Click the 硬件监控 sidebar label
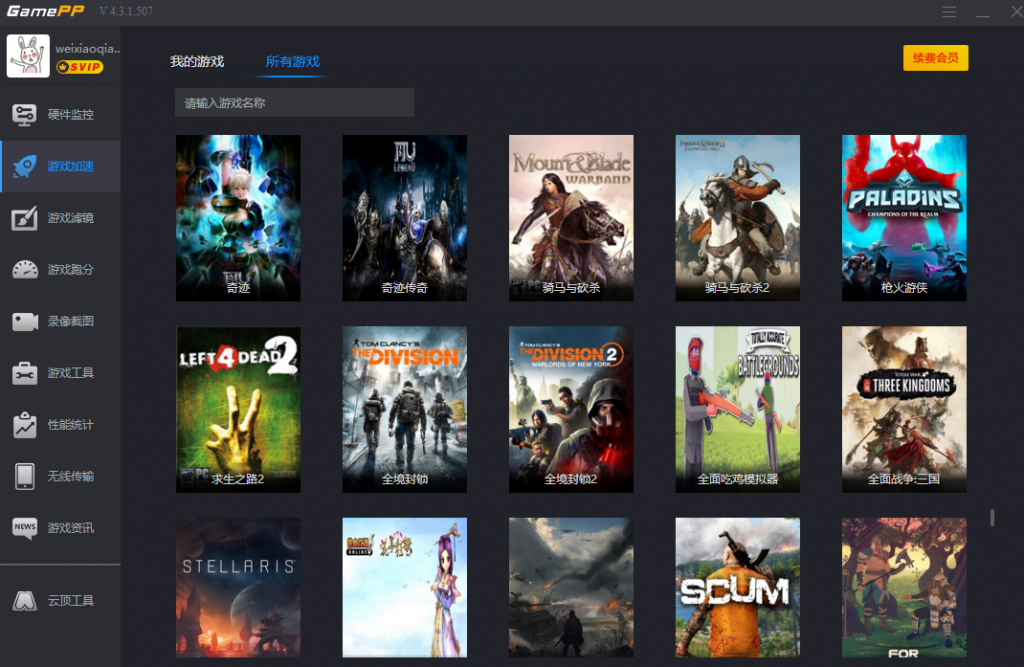The image size is (1024, 667). tap(71, 115)
